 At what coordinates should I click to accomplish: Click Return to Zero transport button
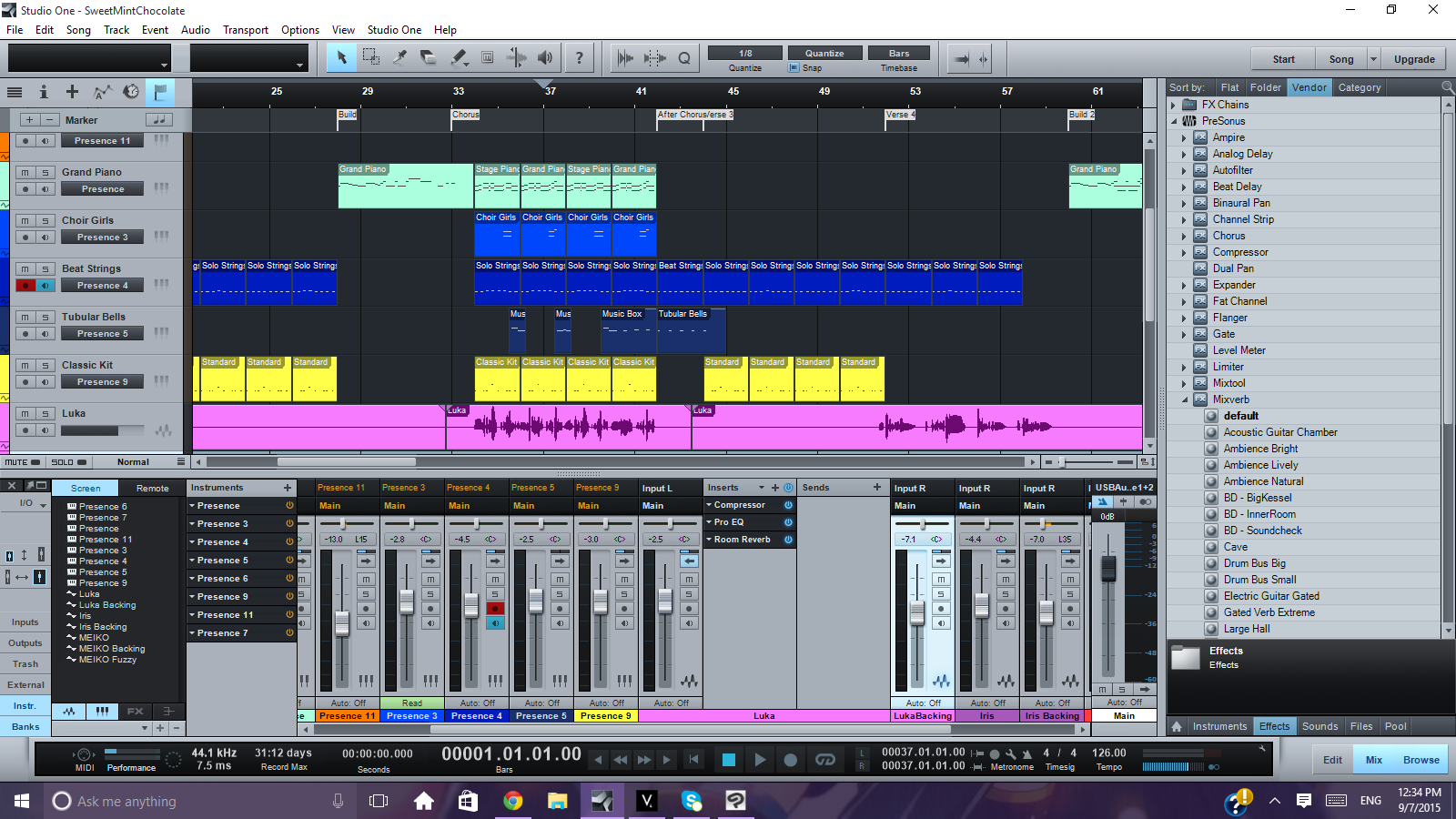click(x=694, y=760)
